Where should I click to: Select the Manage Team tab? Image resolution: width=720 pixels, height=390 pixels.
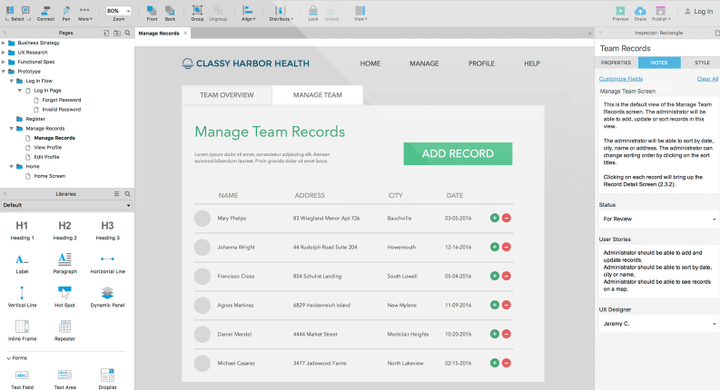click(x=318, y=95)
